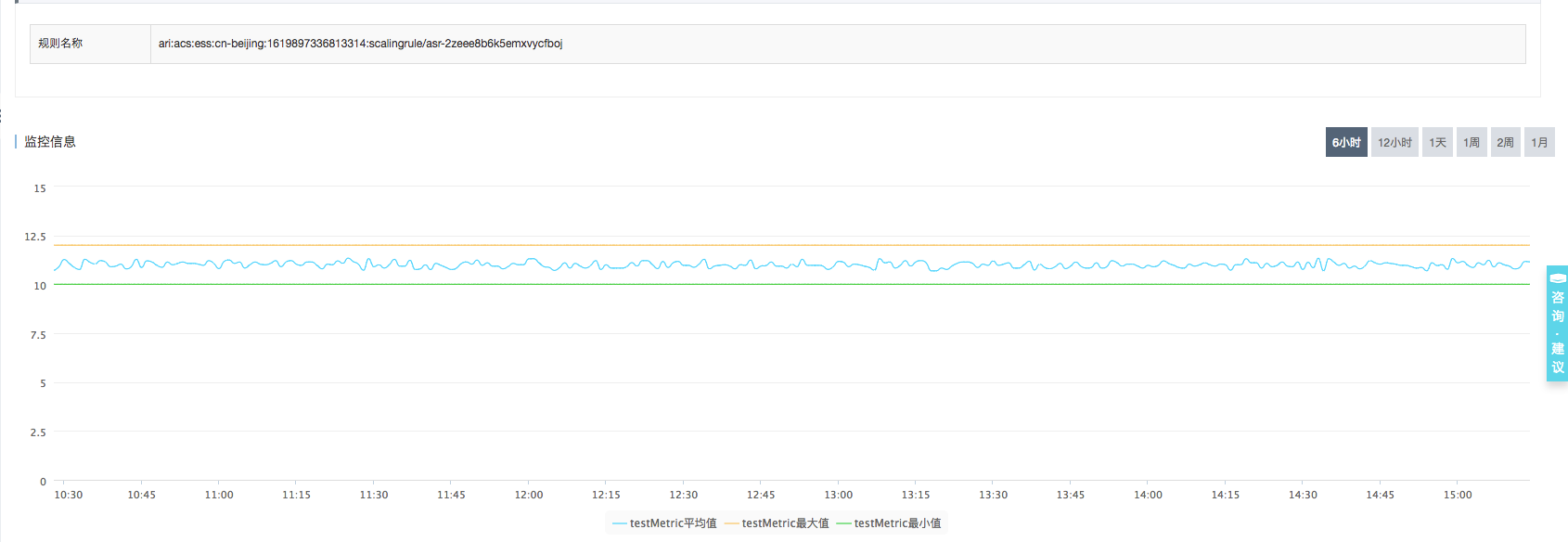Click the 10:30 x-axis label
Viewport: 1568px width, 542px height.
point(69,495)
